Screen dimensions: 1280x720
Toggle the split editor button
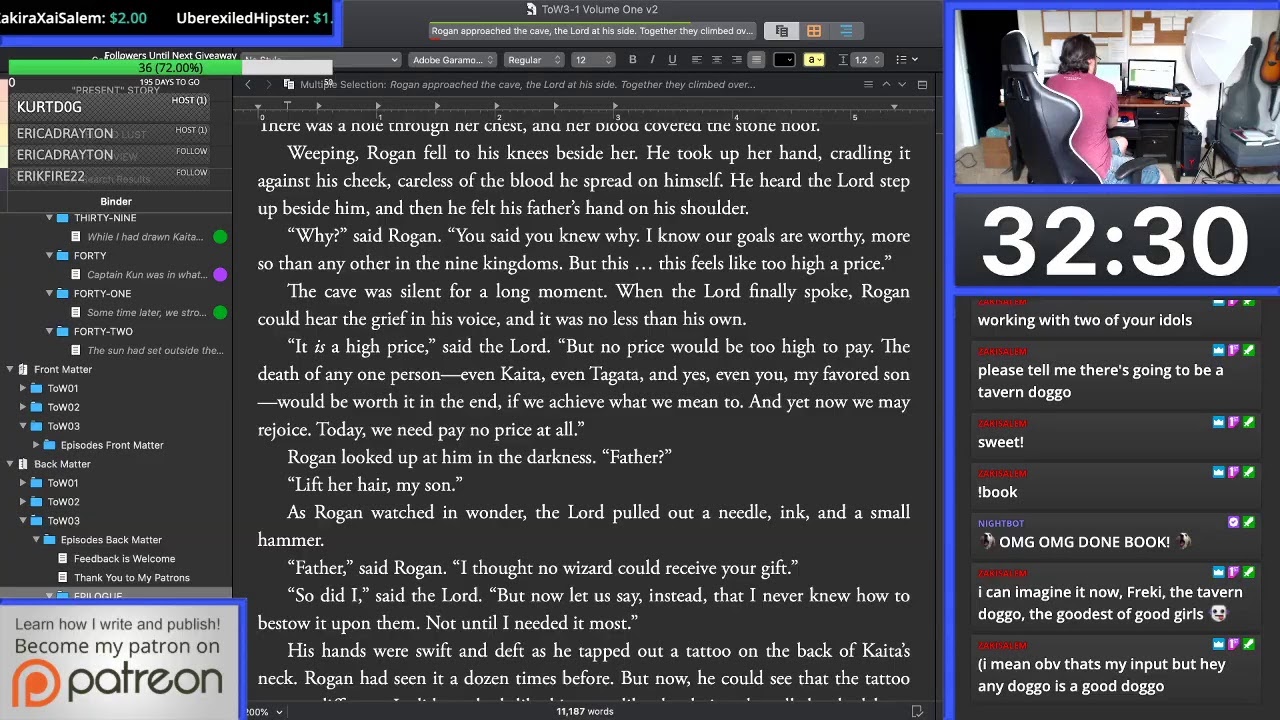[x=922, y=85]
